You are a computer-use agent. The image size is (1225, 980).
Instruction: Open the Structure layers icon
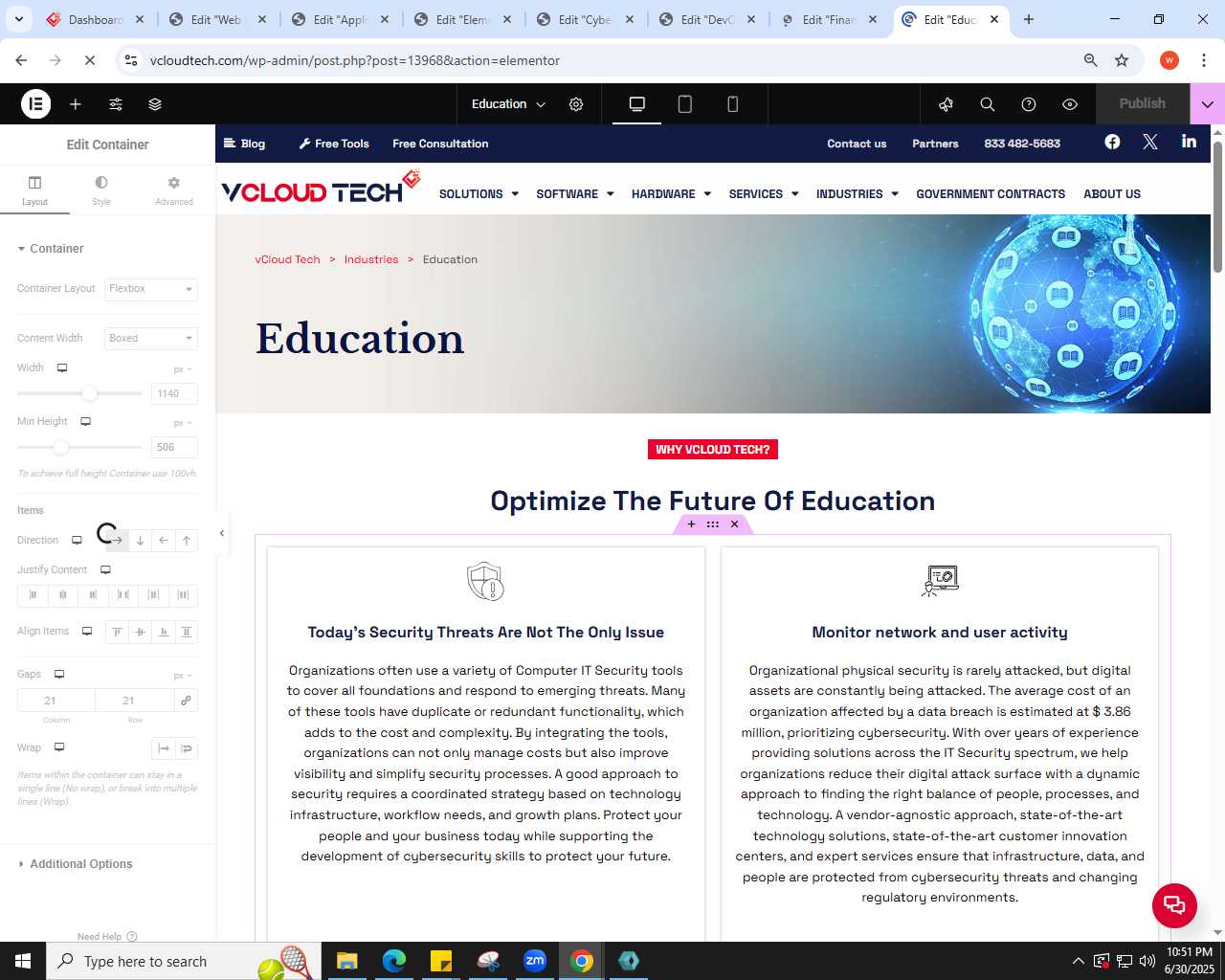[155, 104]
